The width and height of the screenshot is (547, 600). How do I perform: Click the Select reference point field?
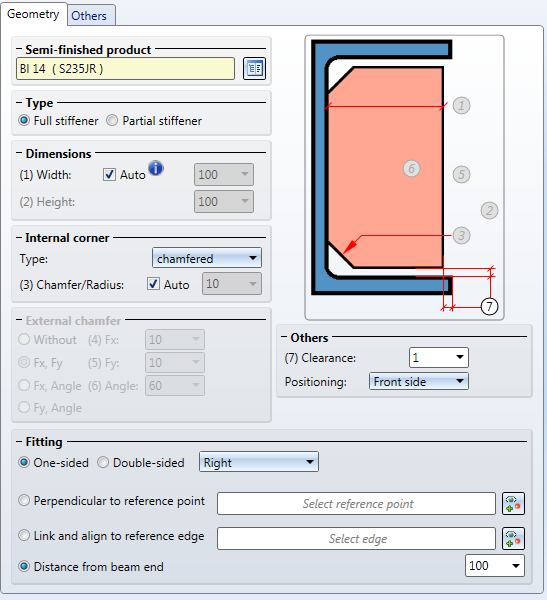coord(356,504)
